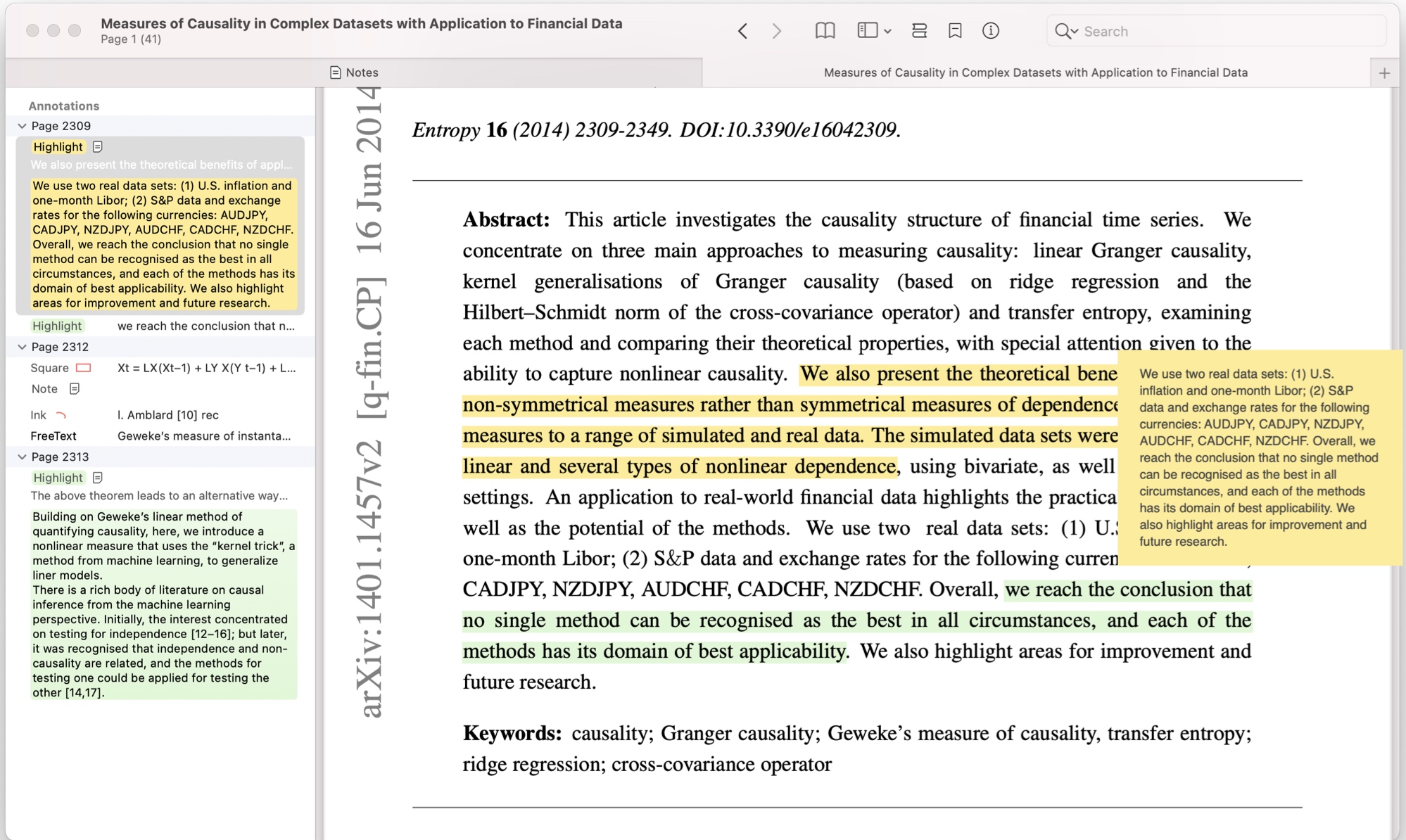Click 'The above theorem leads to an alternative way' text
The height and width of the screenshot is (840, 1406).
(x=159, y=495)
